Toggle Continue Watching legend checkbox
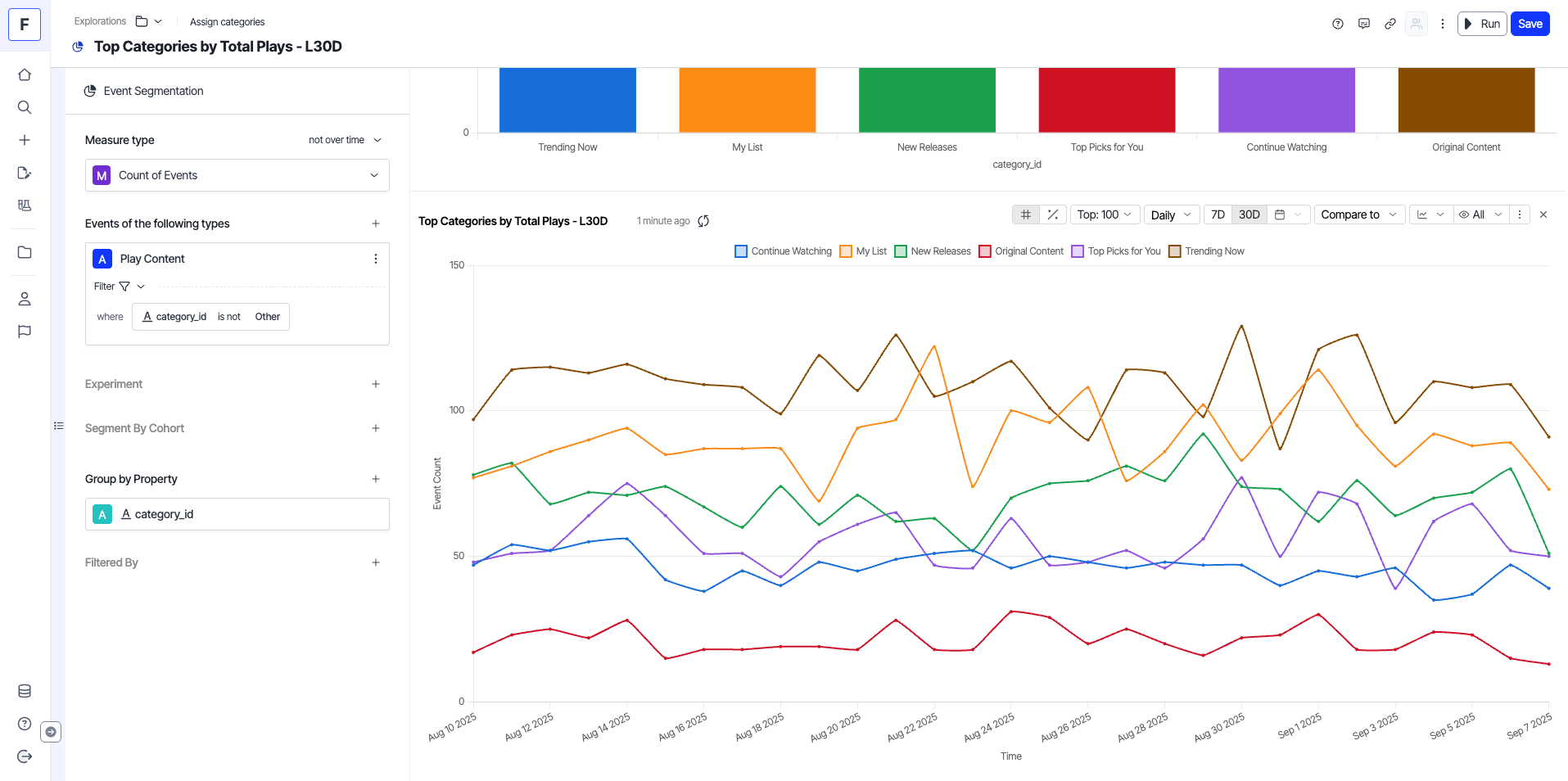Viewport: 1568px width, 781px height. coord(741,251)
